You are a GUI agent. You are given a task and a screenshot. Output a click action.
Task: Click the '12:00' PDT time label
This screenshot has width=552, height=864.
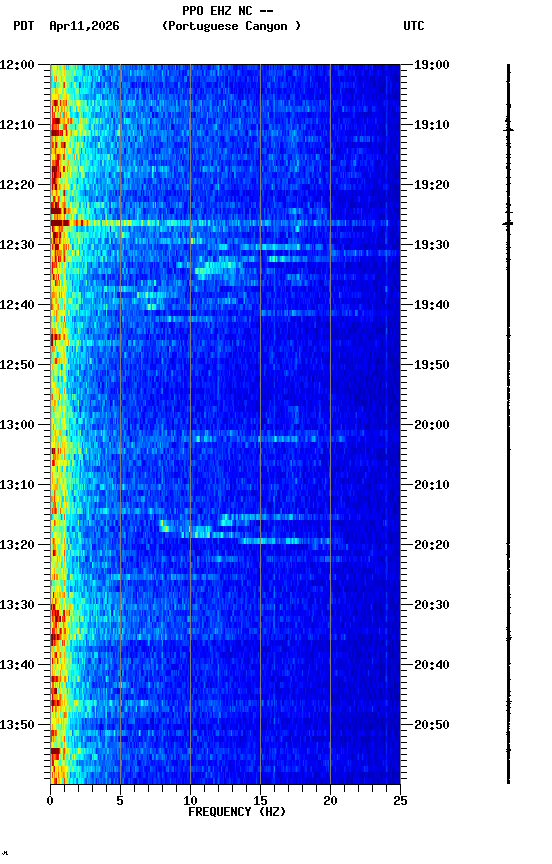[x=17, y=65]
